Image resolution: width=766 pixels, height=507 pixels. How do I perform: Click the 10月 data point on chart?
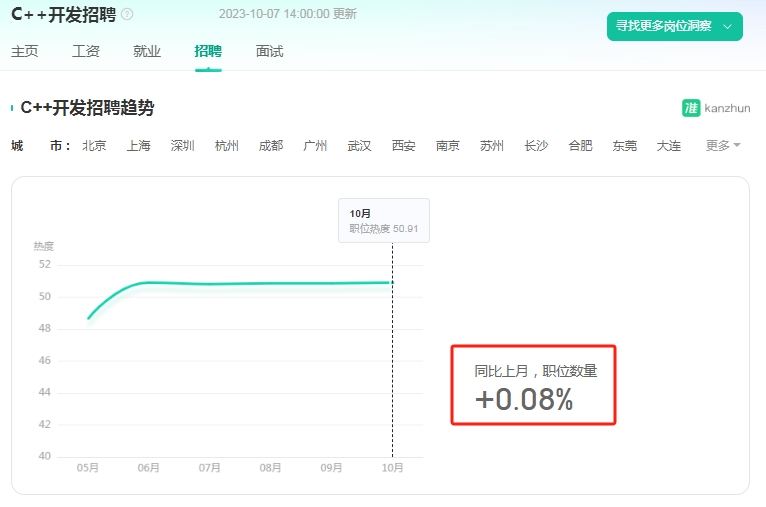coord(392,282)
